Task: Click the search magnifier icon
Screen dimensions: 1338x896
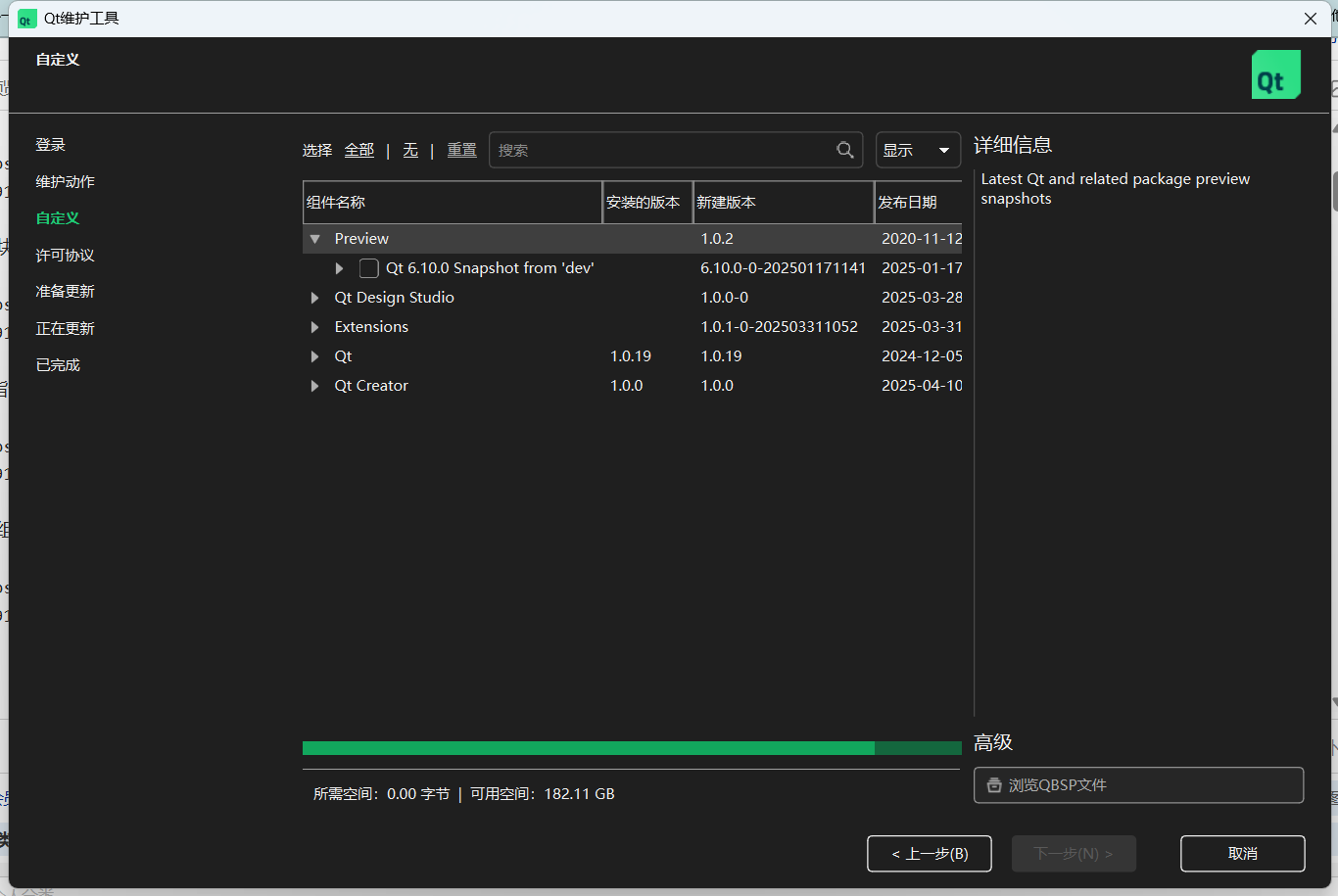Action: 845,150
